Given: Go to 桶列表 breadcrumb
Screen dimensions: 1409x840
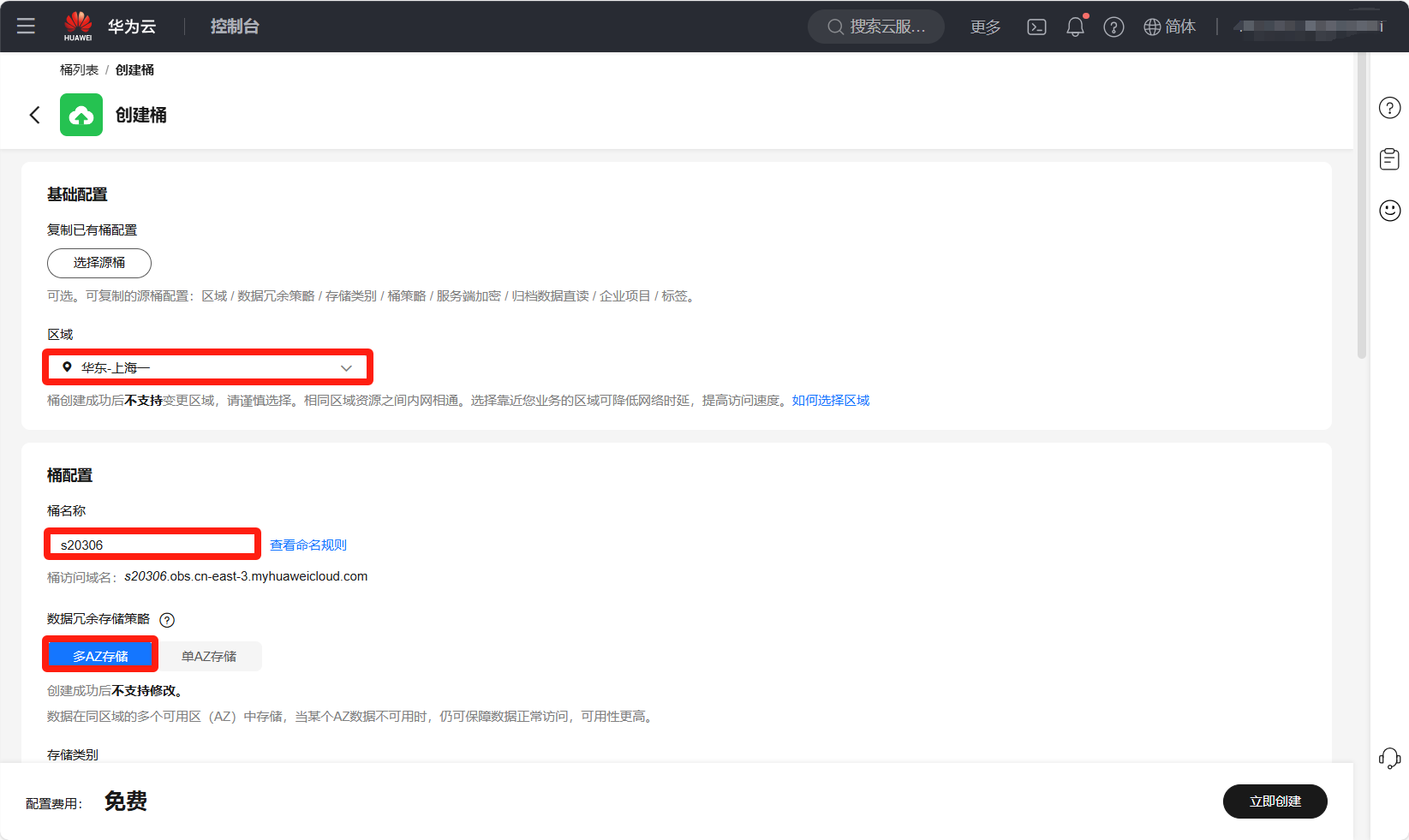Looking at the screenshot, I should pyautogui.click(x=79, y=70).
